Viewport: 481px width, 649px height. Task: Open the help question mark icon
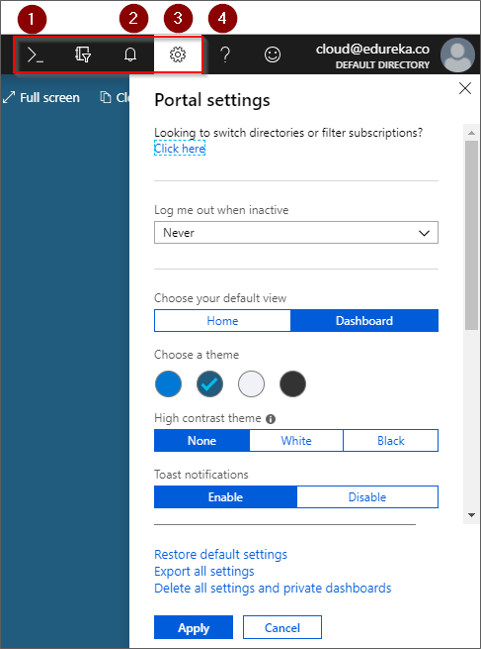point(225,55)
